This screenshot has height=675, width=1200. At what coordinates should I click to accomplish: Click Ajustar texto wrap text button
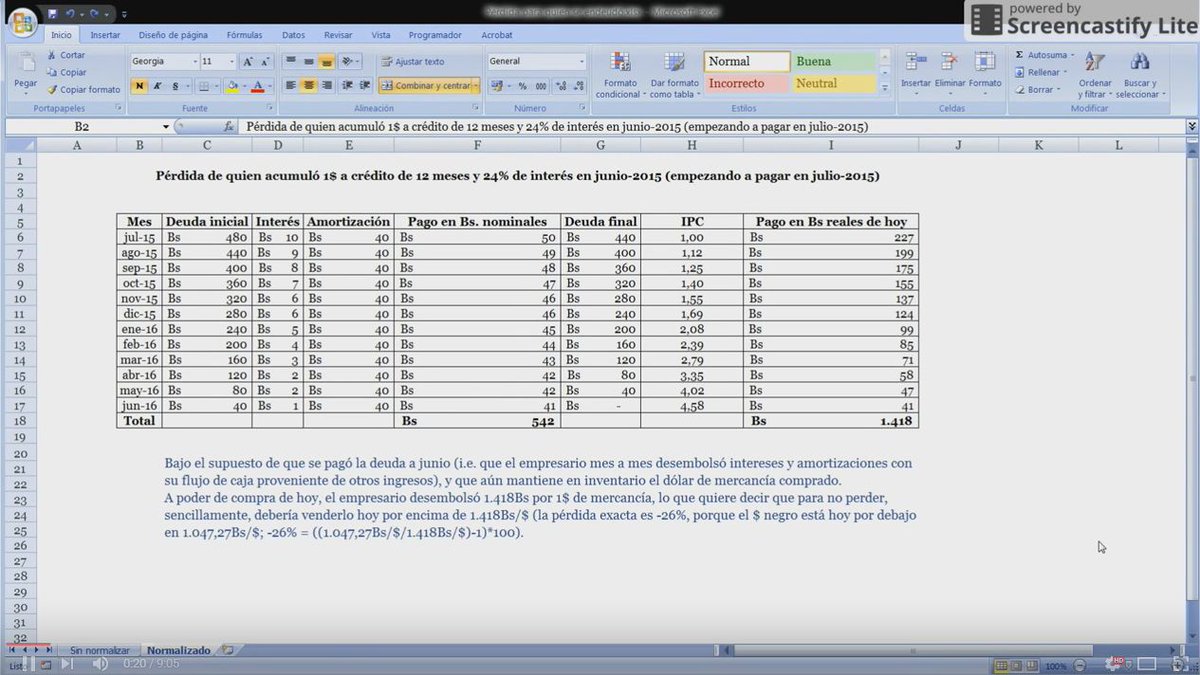[x=413, y=62]
